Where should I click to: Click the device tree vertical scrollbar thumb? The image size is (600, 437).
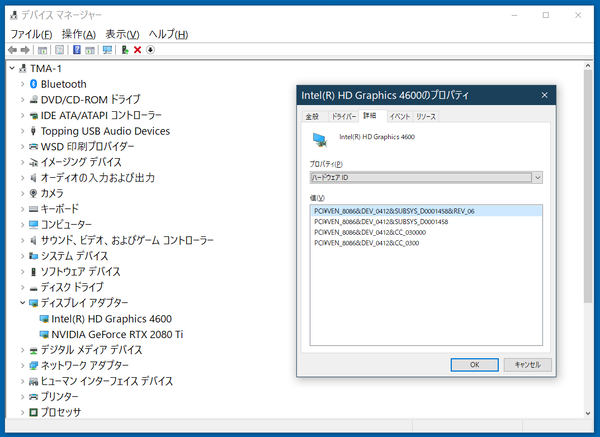coord(588,186)
